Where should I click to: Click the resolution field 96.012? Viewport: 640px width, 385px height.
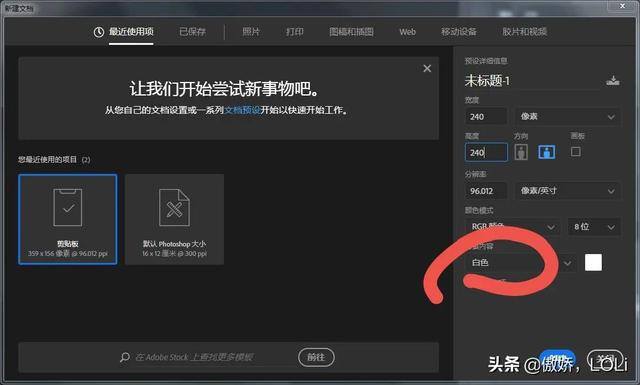(486, 191)
